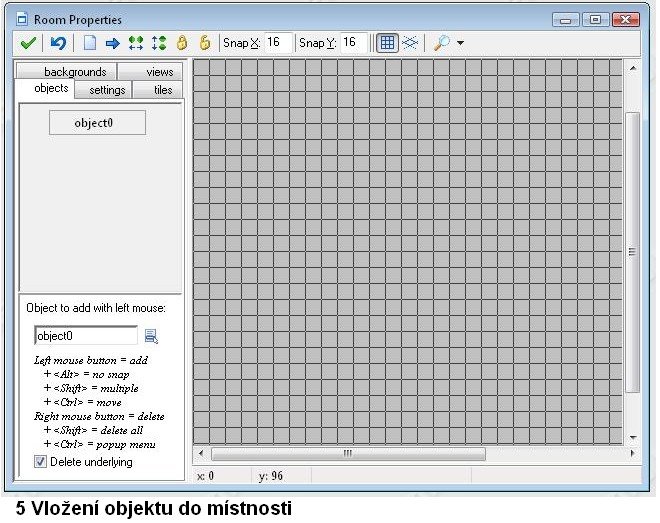Viewport: 660px width, 523px height.
Task: Toggle the show grid button
Action: pyautogui.click(x=386, y=43)
